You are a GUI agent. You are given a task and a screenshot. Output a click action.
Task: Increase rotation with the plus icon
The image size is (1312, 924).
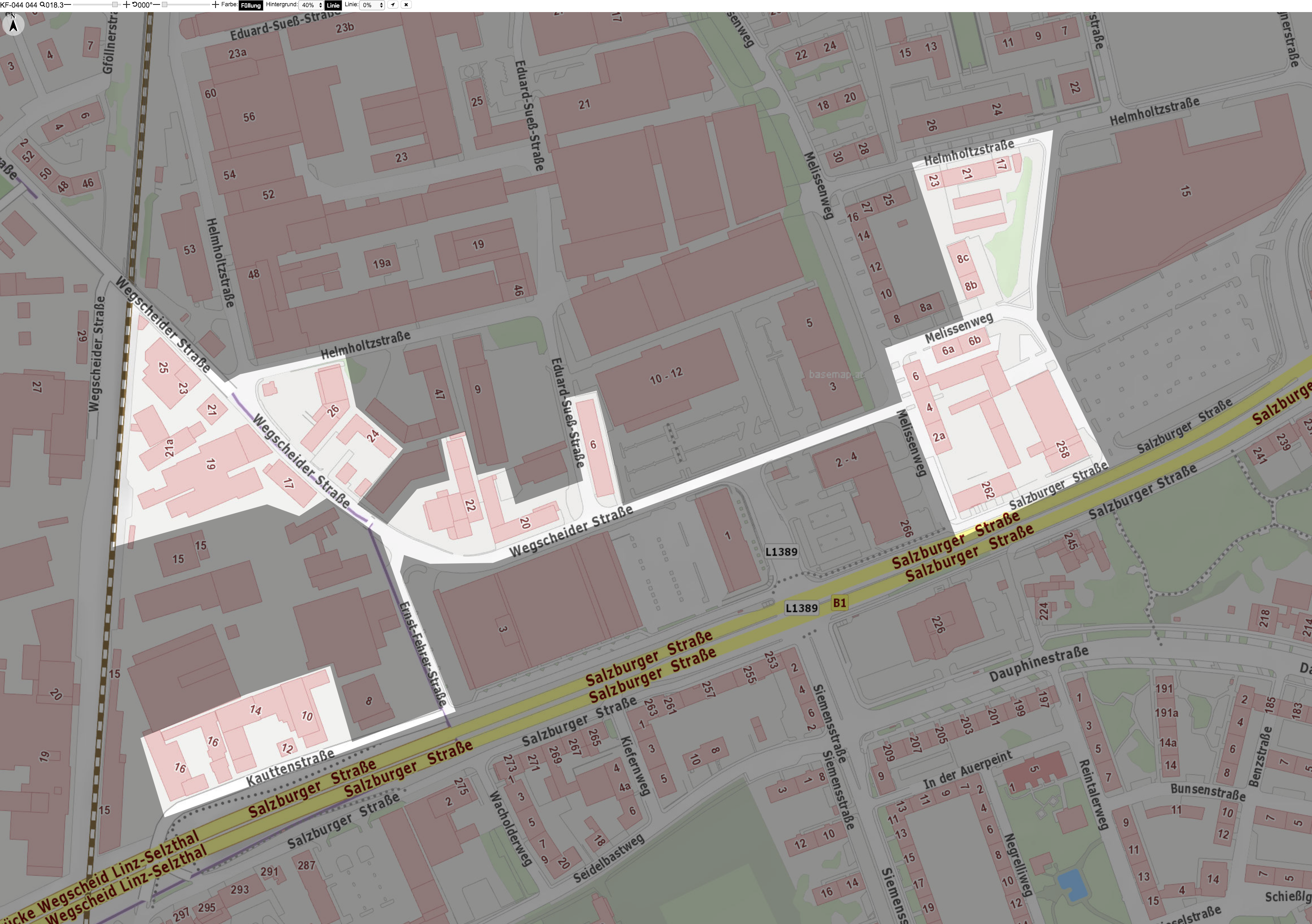(x=216, y=4)
